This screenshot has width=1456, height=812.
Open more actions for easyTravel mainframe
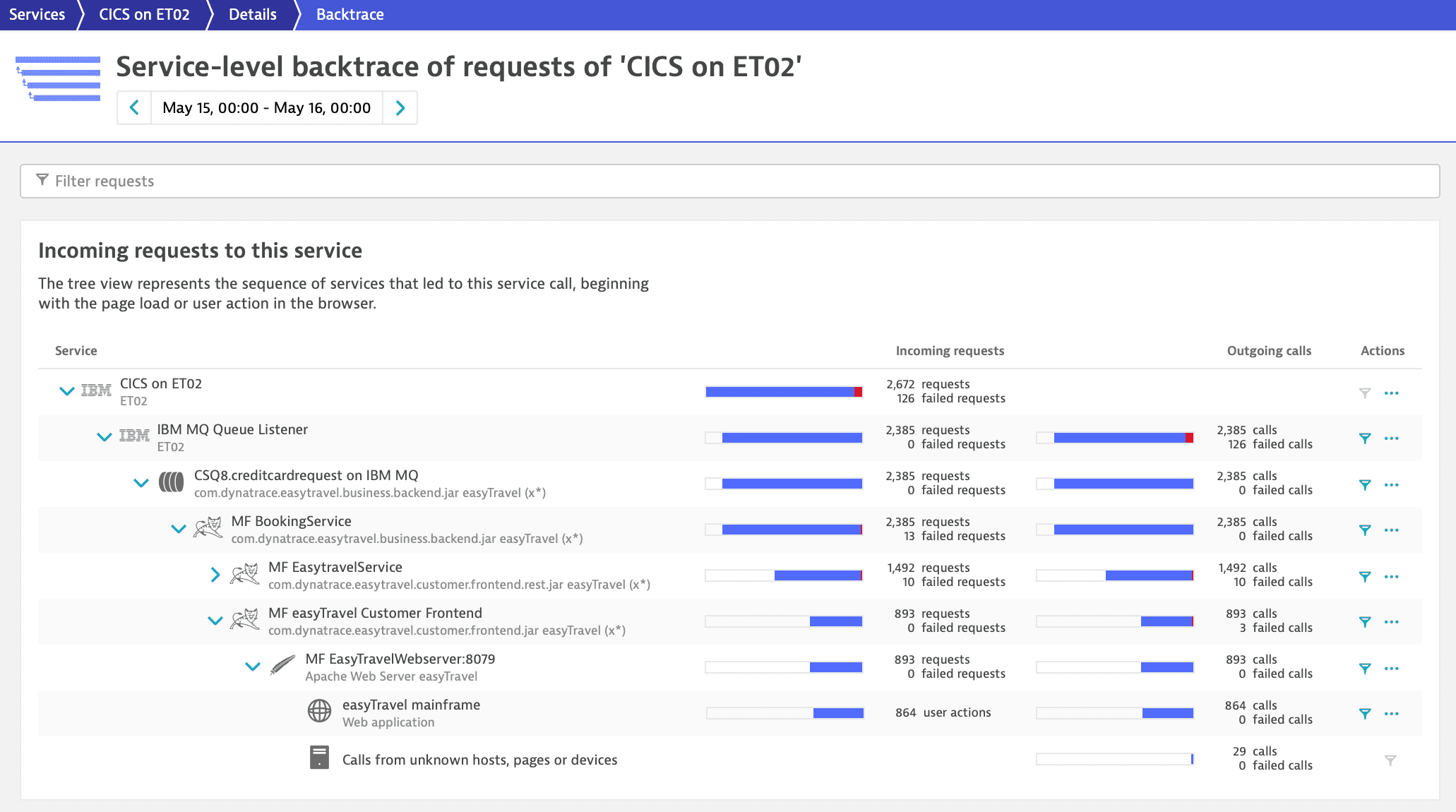(1392, 714)
